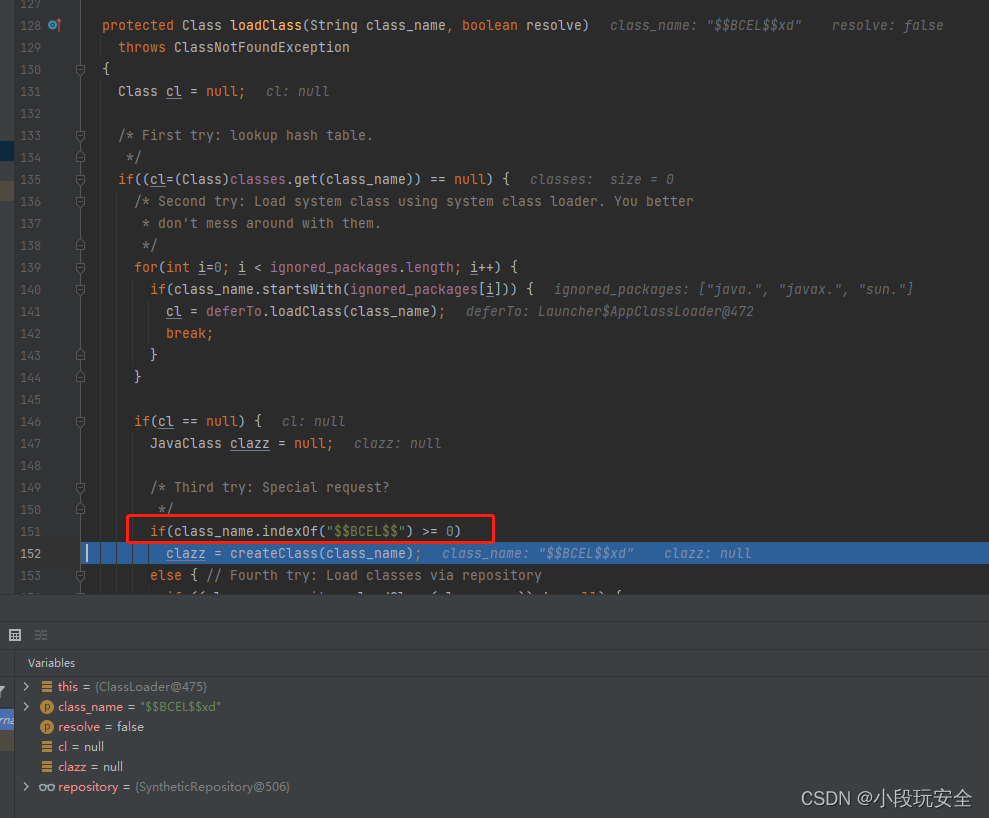This screenshot has width=989, height=818.
Task: Click 'classes' field on line 135
Action: [x=258, y=179]
